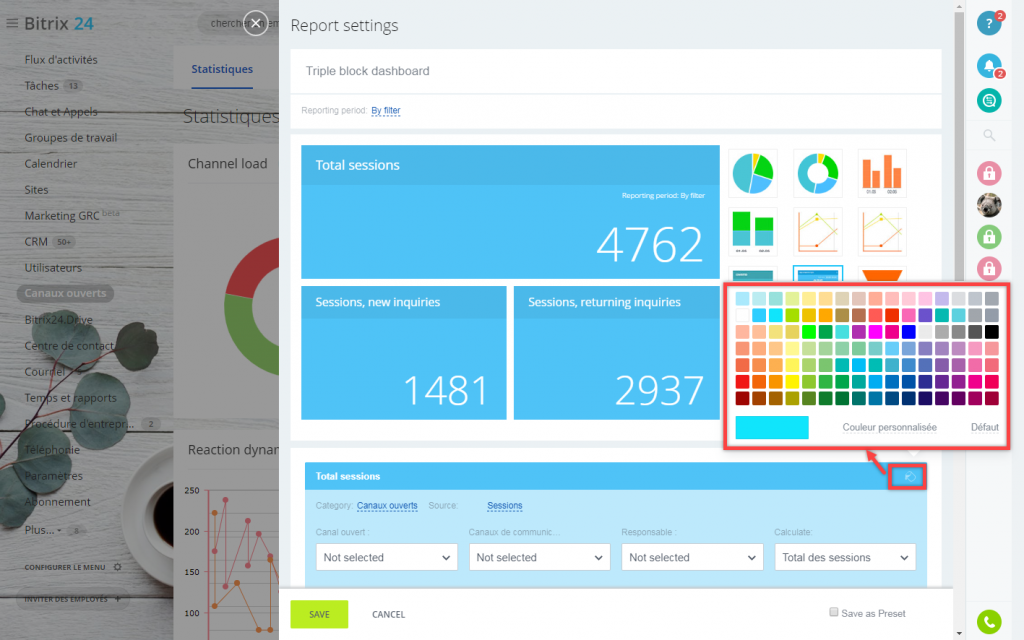Open Calendrier in left menu
Image resolution: width=1024 pixels, height=640 pixels.
tap(50, 164)
